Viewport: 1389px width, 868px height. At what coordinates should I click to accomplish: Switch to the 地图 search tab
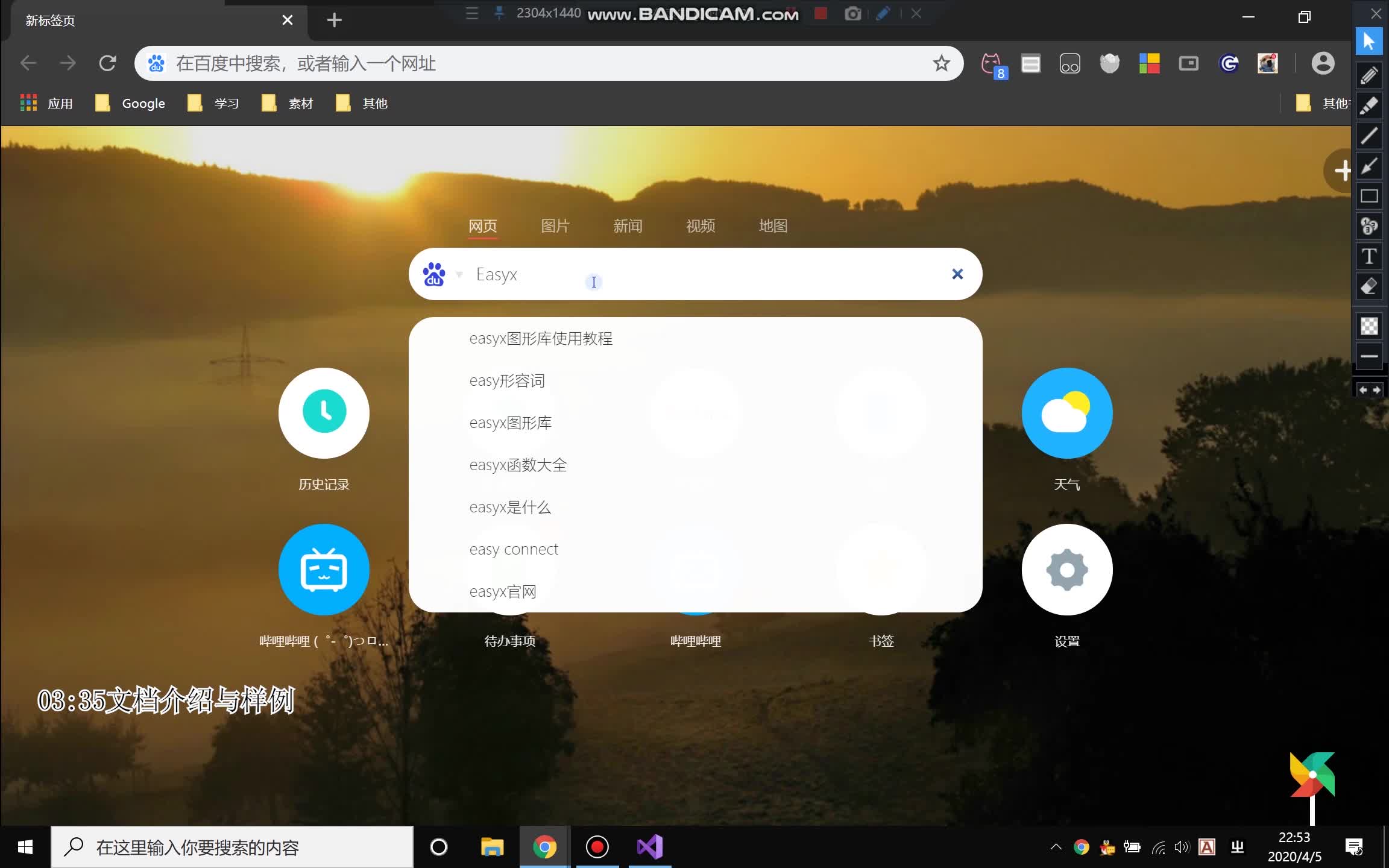773,226
